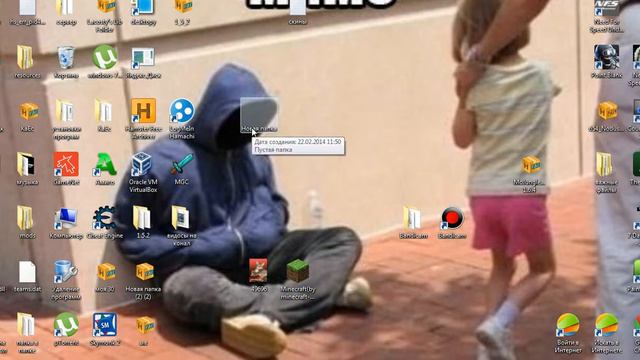The height and width of the screenshot is (360, 640).
Task: Open the видосы на канал folder
Action: point(182,225)
